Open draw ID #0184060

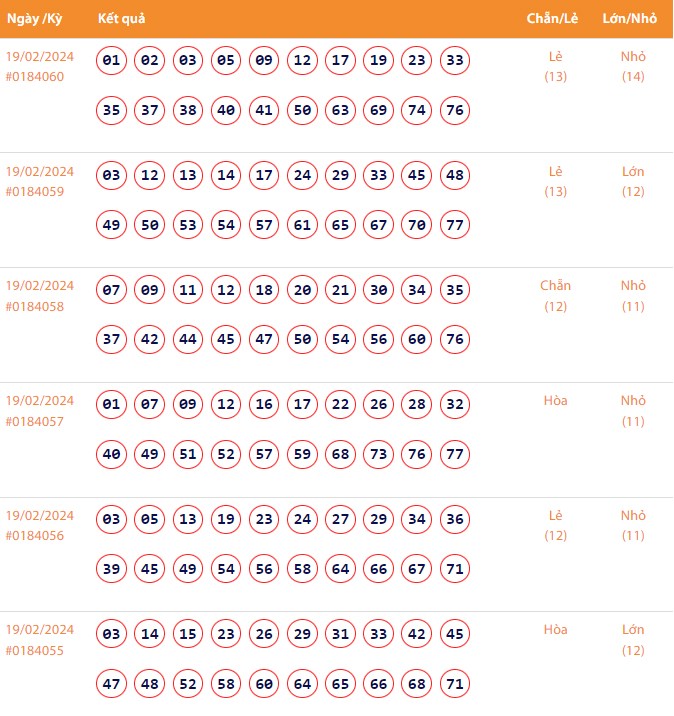pos(35,77)
